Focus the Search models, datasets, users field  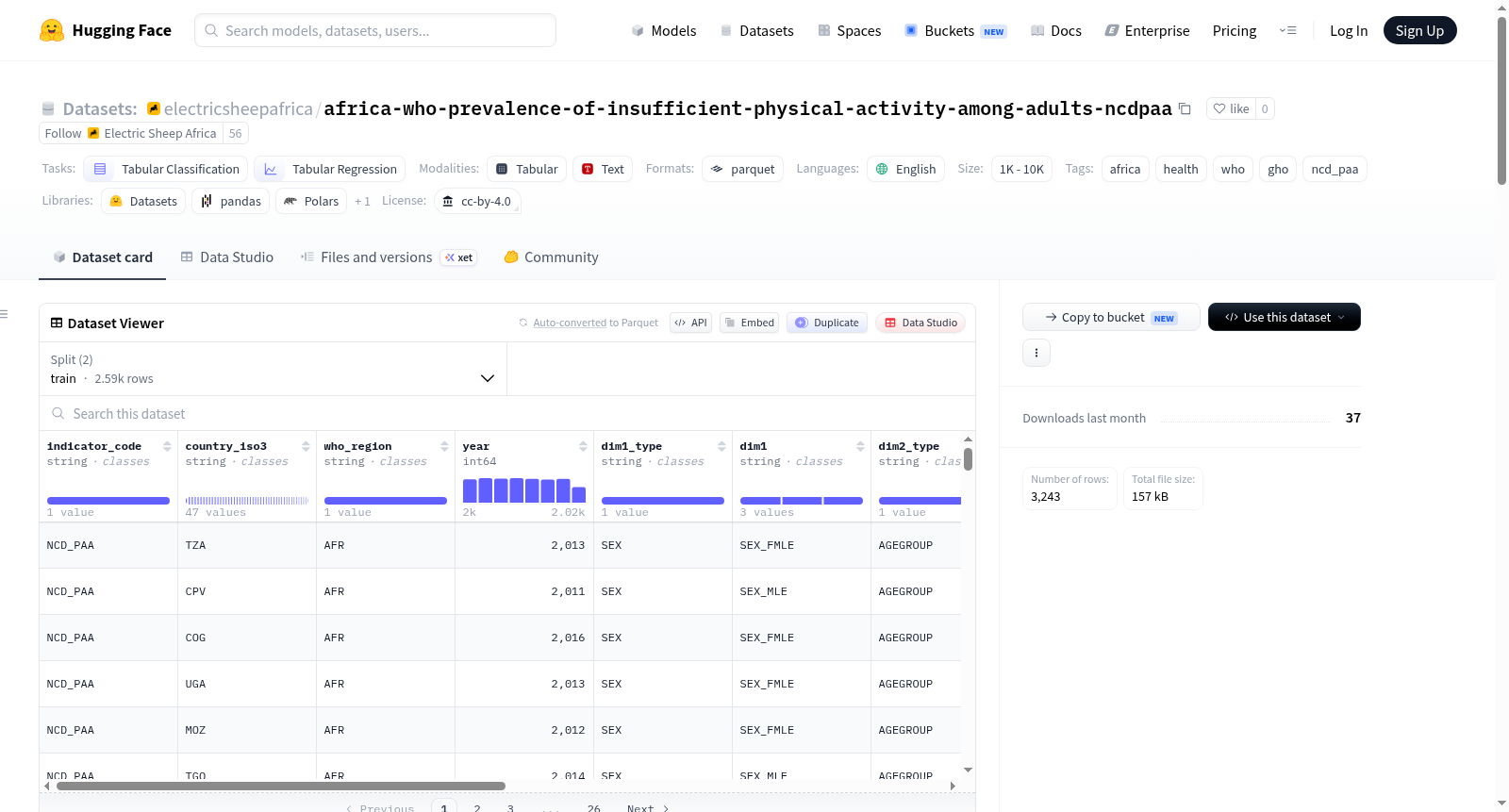coord(375,30)
